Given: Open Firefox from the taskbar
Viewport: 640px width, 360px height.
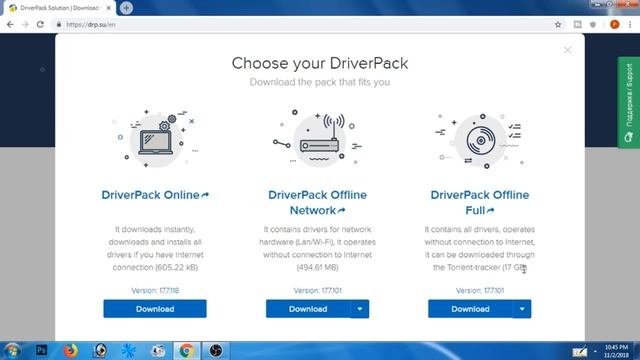Looking at the screenshot, I should click(71, 351).
